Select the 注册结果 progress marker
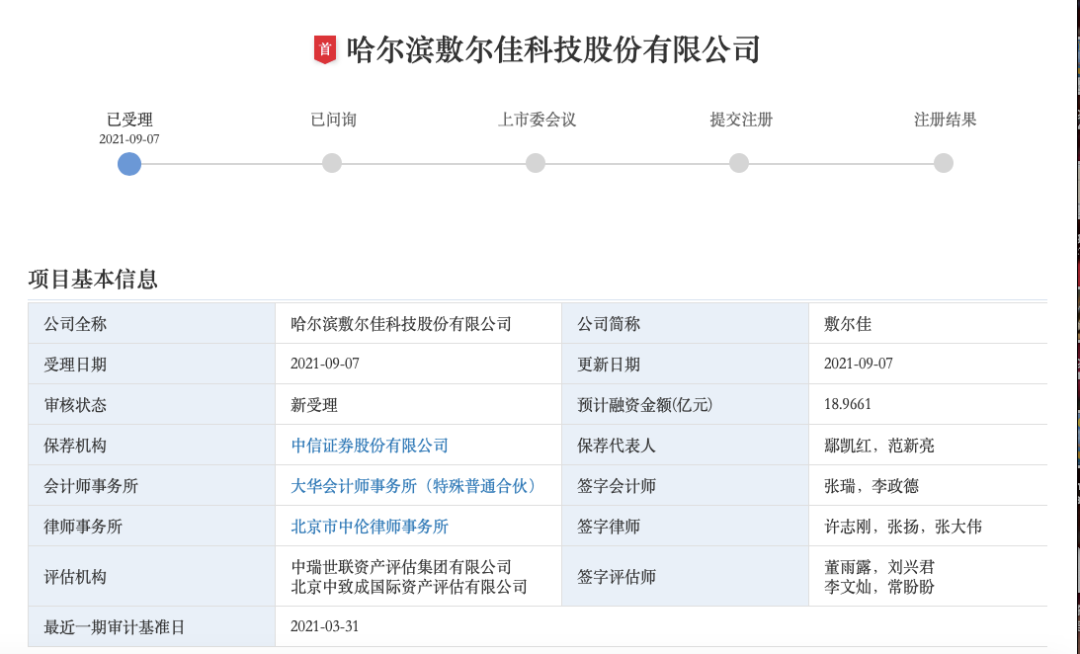Screen dimensions: 1080x654 pyautogui.click(x=944, y=163)
